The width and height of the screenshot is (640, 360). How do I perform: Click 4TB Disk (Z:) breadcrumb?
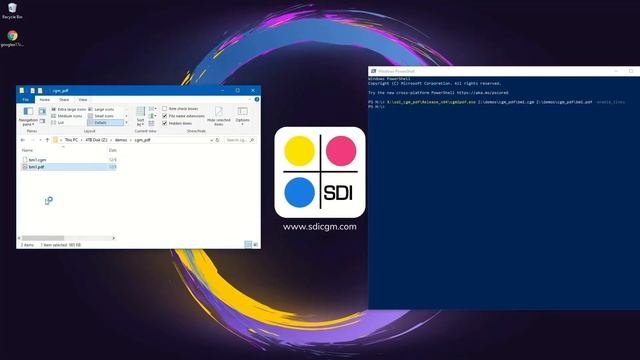[96, 140]
